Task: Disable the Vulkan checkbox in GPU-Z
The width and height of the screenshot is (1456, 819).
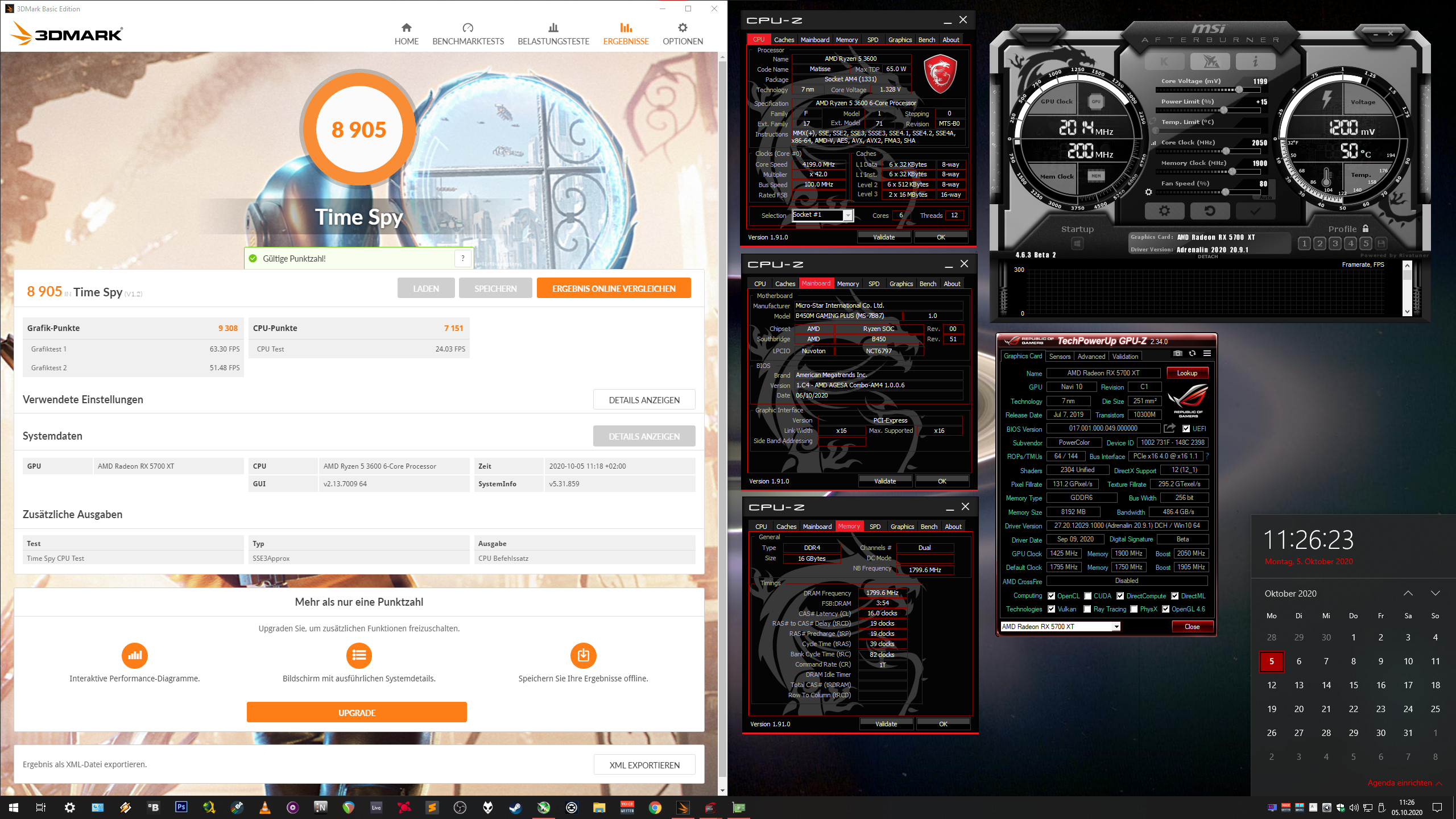Action: click(1052, 609)
